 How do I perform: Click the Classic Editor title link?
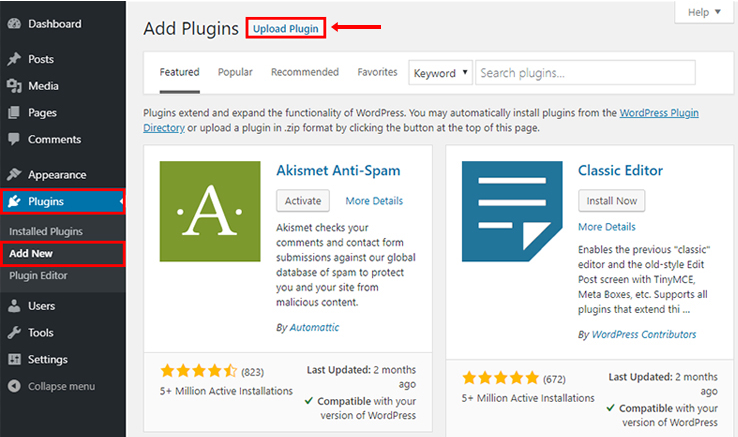620,170
